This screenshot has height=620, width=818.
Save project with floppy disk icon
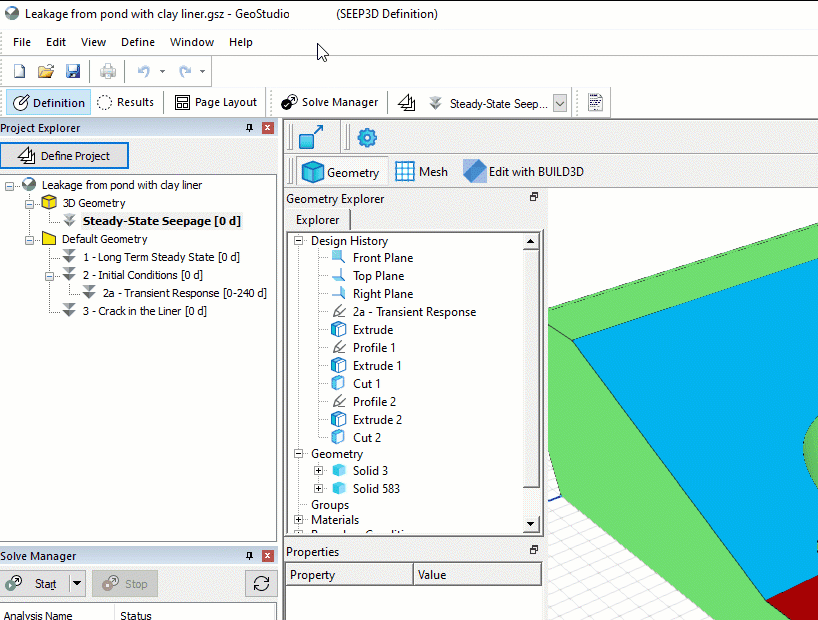(x=73, y=71)
